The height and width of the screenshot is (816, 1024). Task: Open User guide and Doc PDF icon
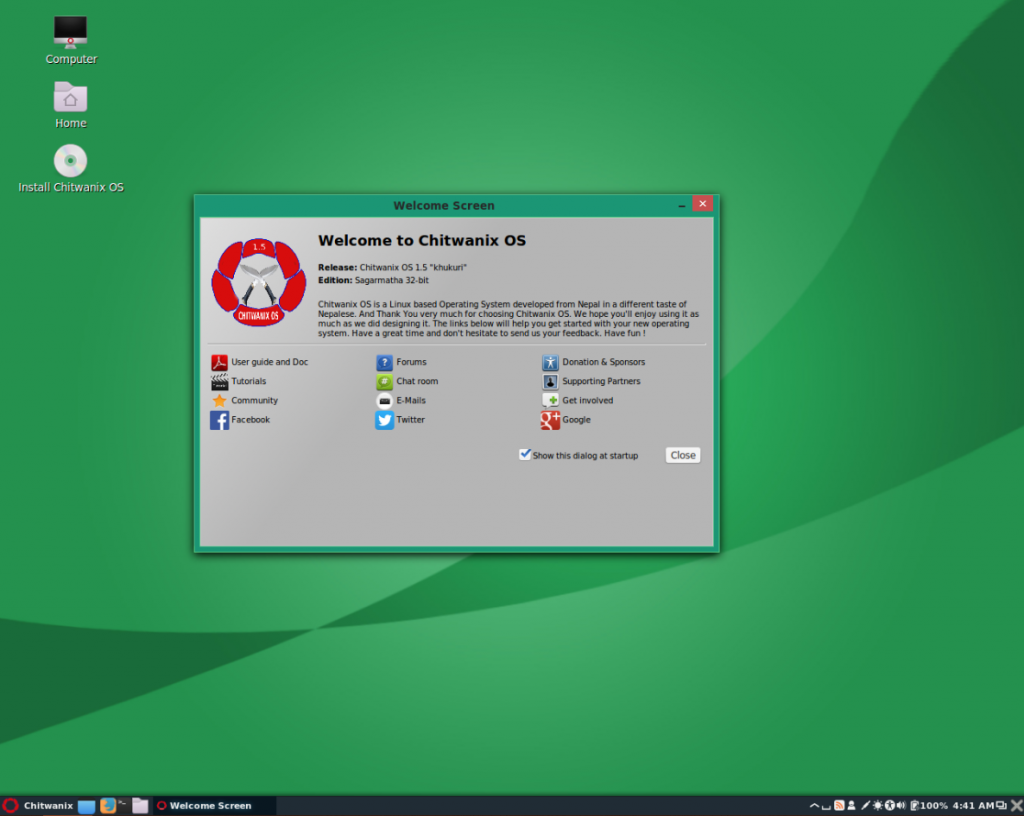coord(219,362)
